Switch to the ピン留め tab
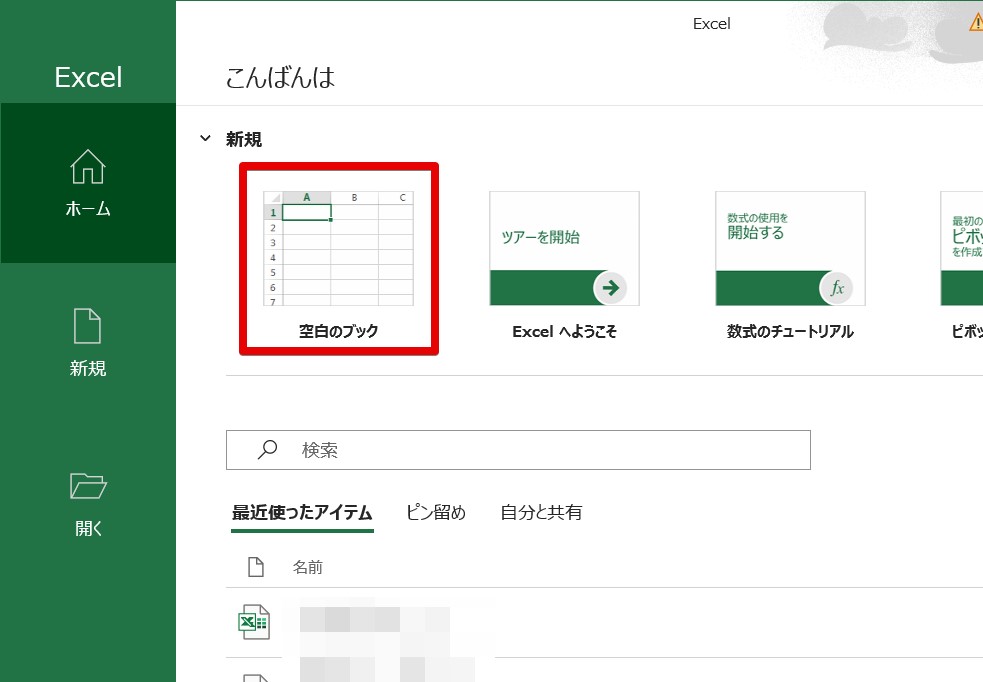983x682 pixels. click(436, 513)
